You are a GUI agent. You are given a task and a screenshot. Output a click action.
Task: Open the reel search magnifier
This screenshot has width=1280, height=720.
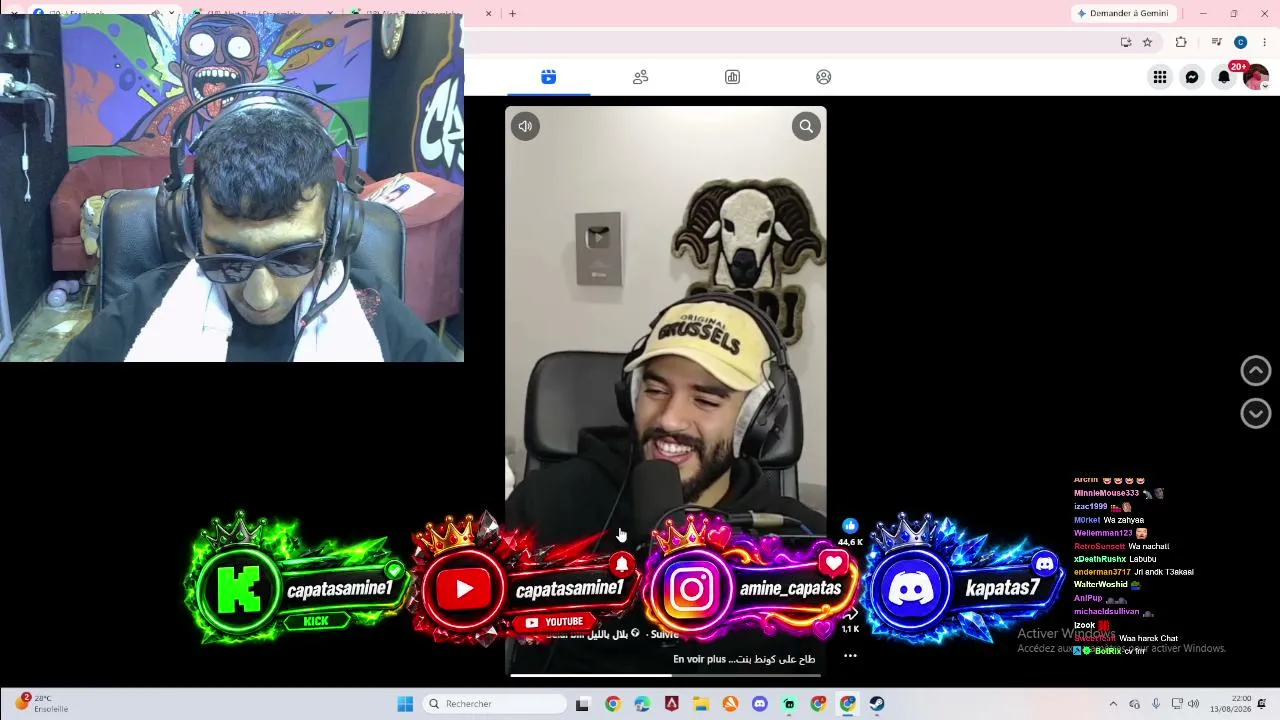806,126
